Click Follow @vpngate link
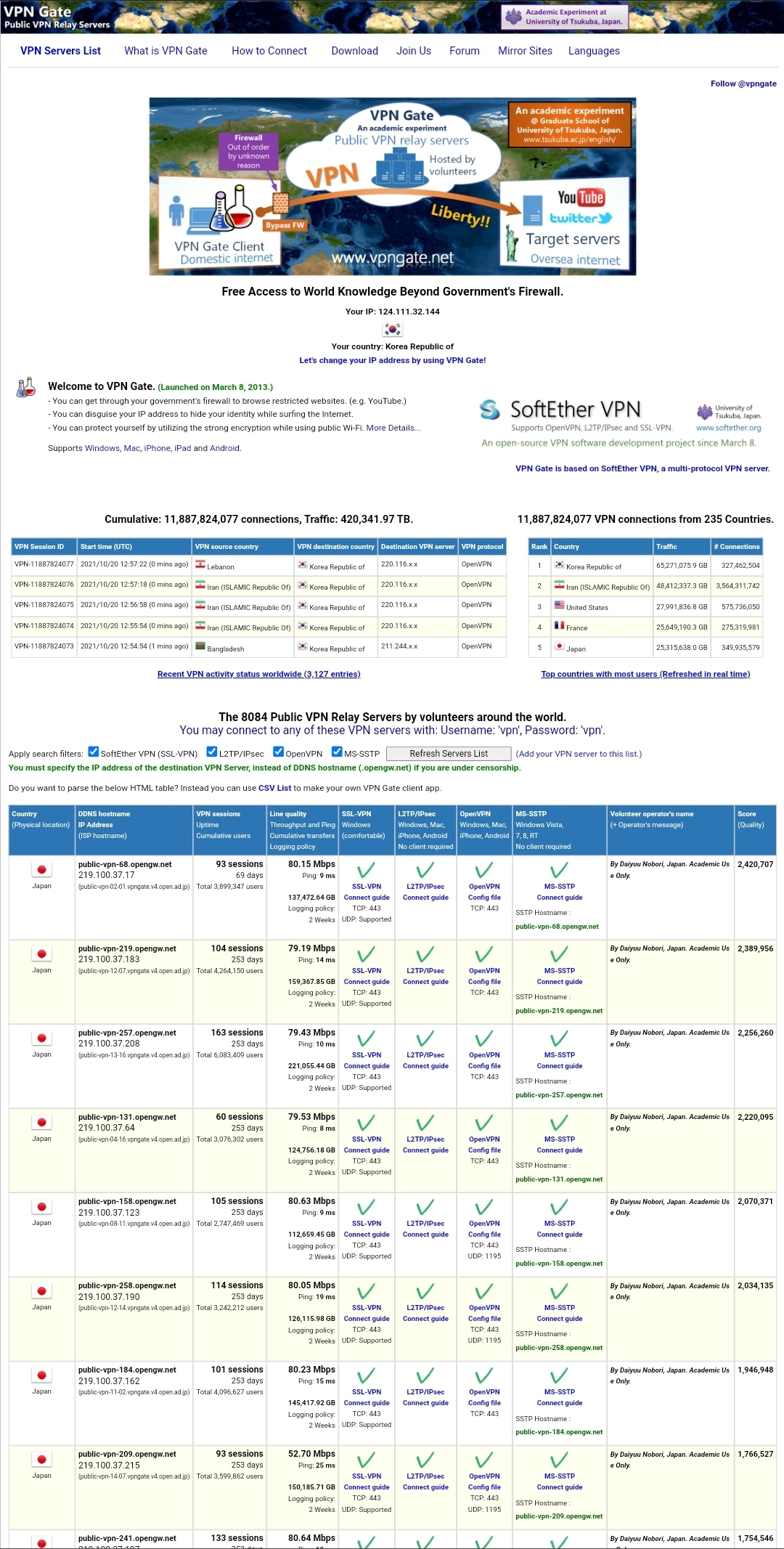784x1549 pixels. click(x=743, y=84)
